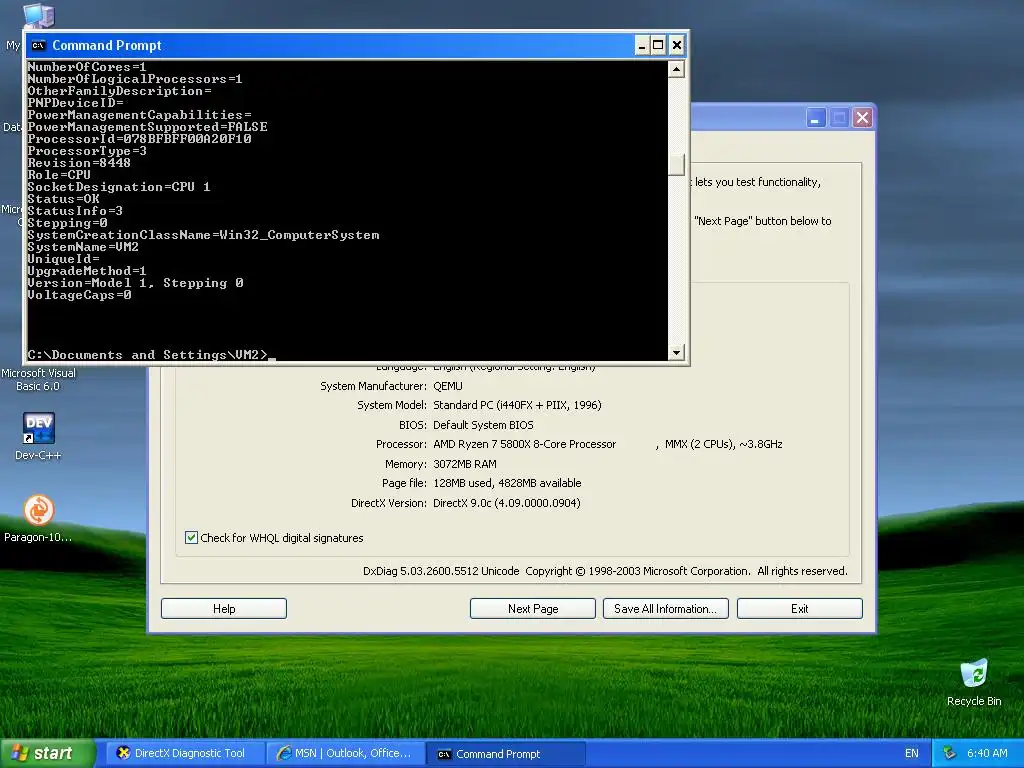Toggle Check for WHQL digital signatures checkbox
This screenshot has height=768, width=1024.
point(191,537)
